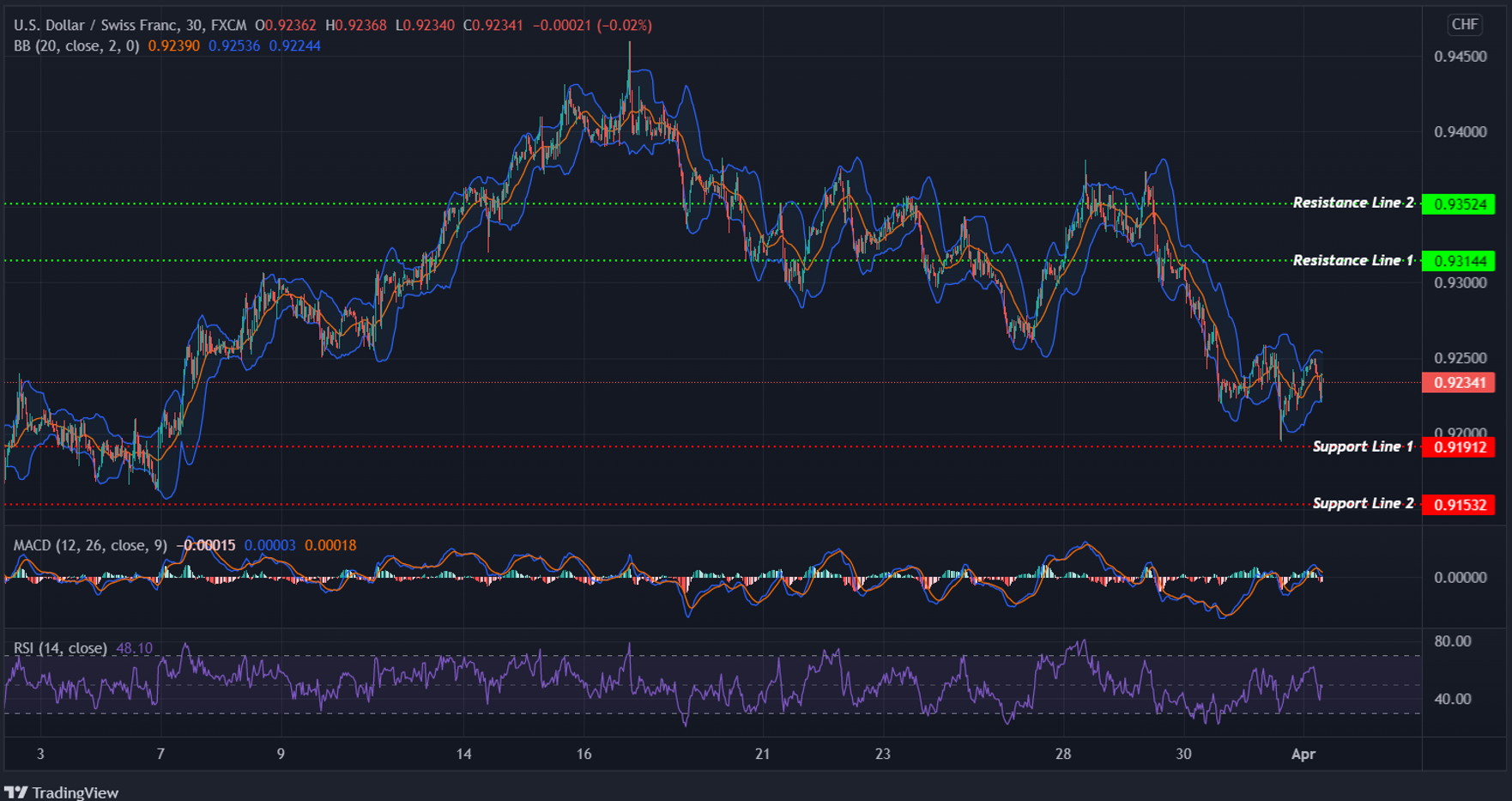The image size is (1512, 801).
Task: Click the Resistance Line 1 price tag 0.93144
Action: pos(1460,260)
